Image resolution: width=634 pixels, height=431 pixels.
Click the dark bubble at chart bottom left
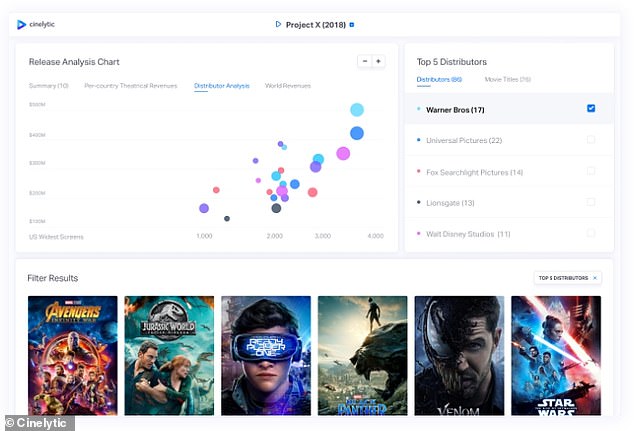click(227, 218)
